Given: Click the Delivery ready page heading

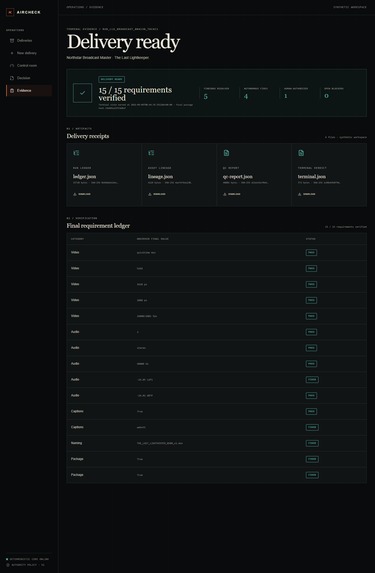Looking at the screenshot, I should (x=124, y=42).
